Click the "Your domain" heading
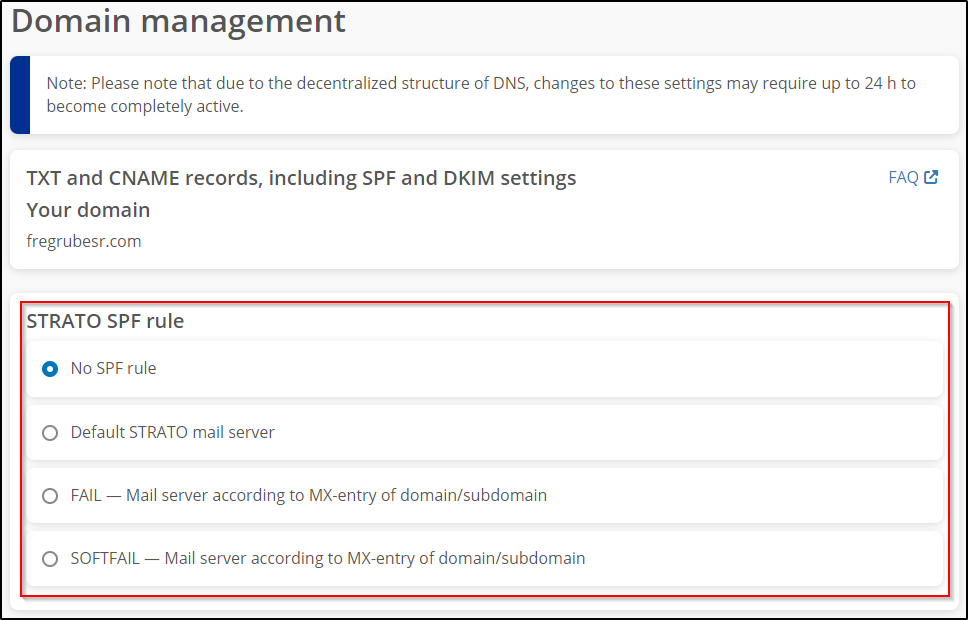Image resolution: width=968 pixels, height=620 pixels. [x=88, y=210]
